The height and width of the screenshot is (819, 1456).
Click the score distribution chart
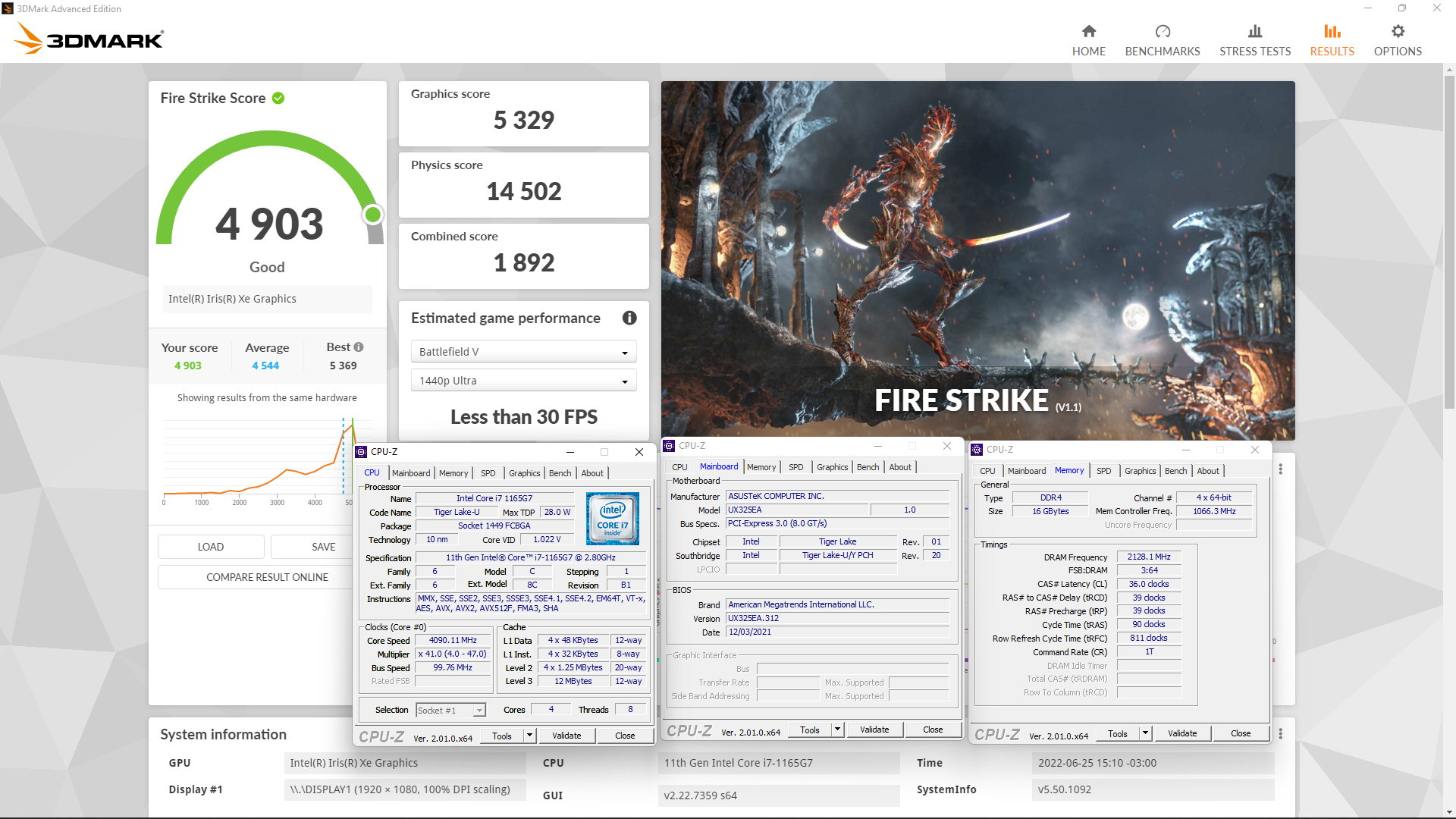(258, 461)
